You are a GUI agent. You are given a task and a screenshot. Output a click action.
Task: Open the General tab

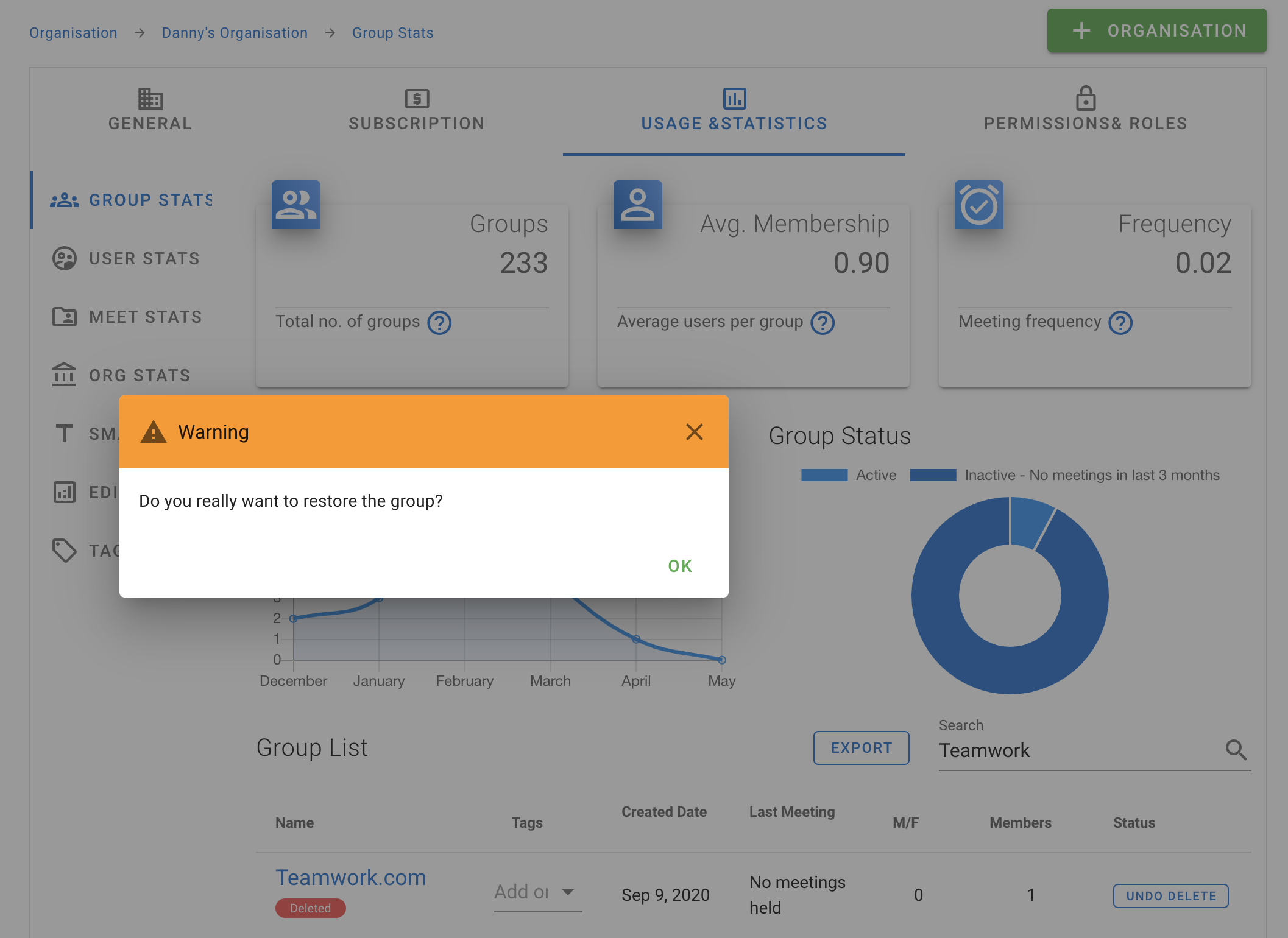pyautogui.click(x=150, y=110)
